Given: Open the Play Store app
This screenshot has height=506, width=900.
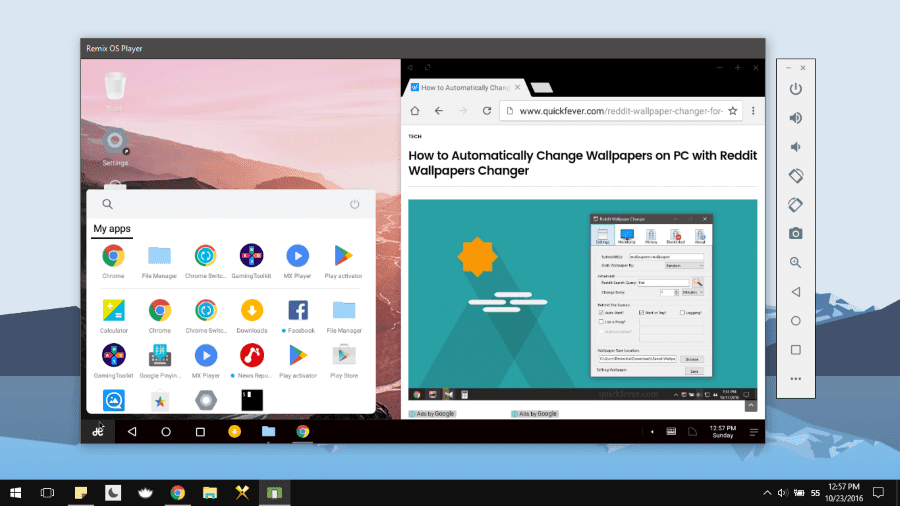Looking at the screenshot, I should click(x=344, y=356).
